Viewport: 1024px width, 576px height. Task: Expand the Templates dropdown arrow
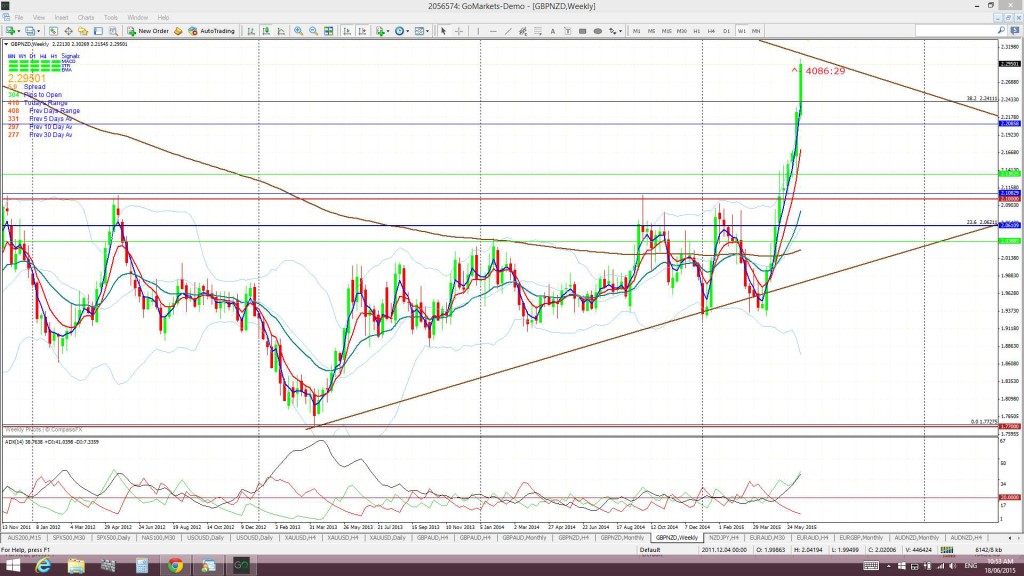(x=427, y=31)
